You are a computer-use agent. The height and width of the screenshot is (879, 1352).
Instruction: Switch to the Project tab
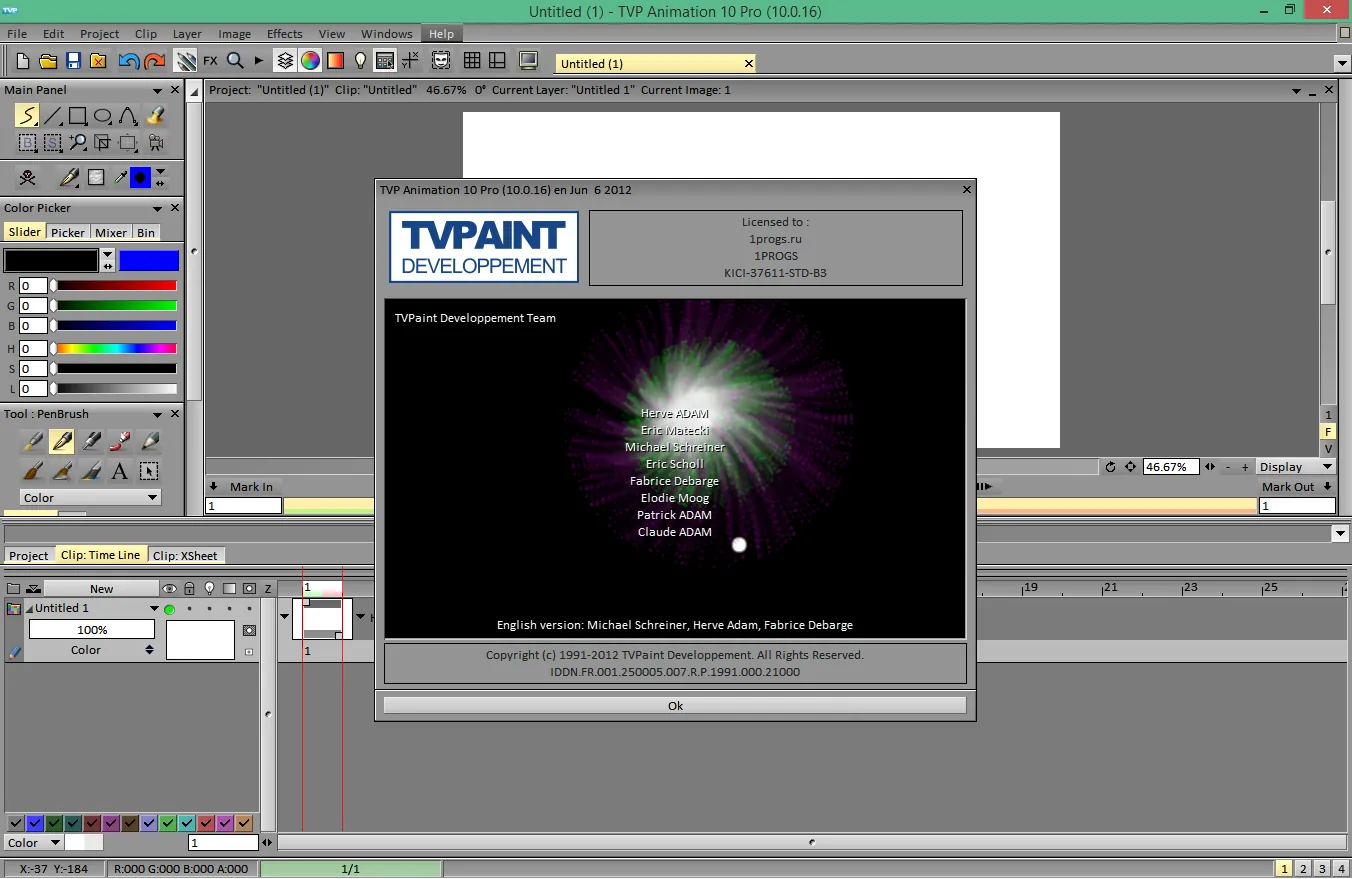coord(29,555)
